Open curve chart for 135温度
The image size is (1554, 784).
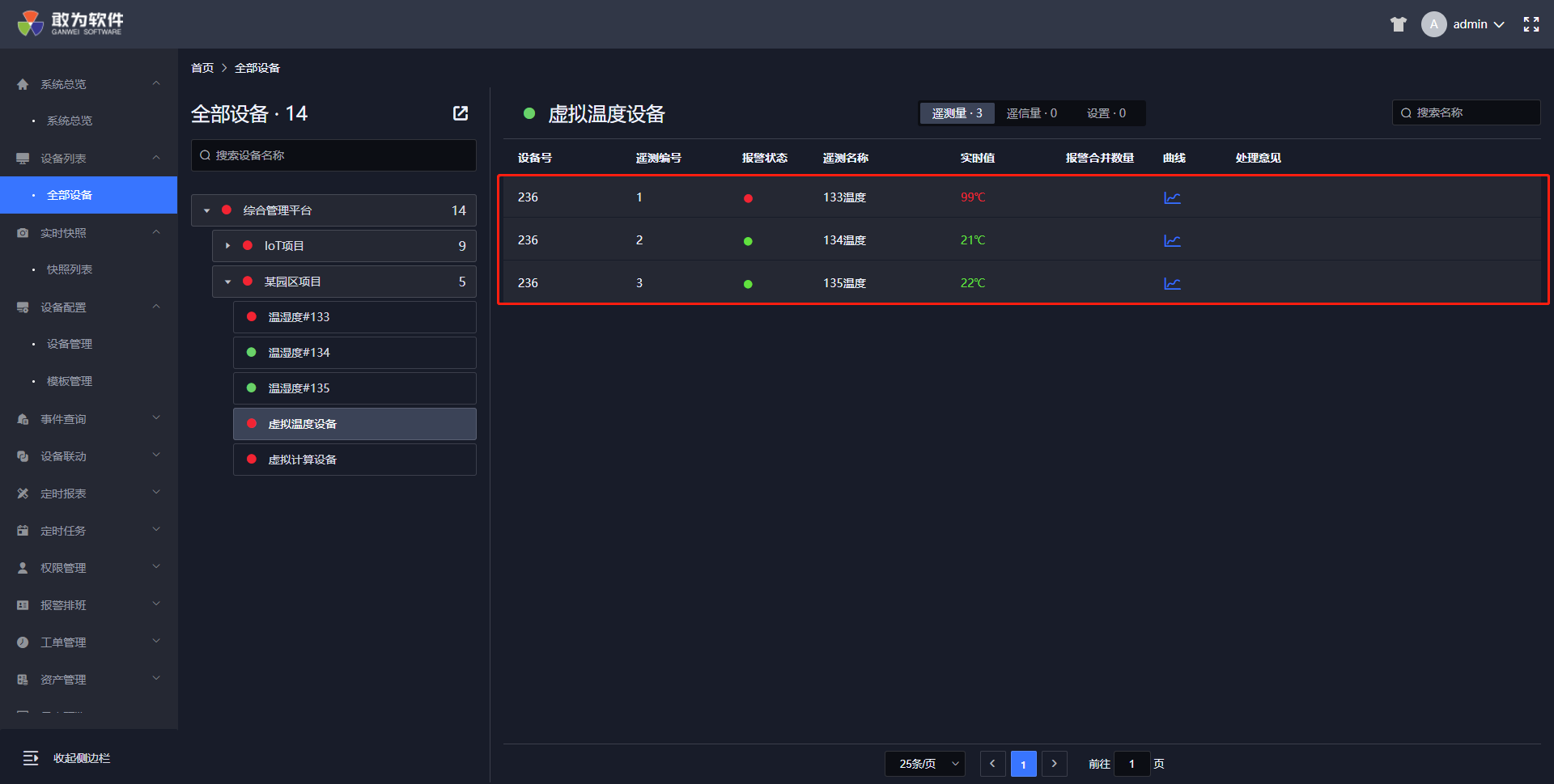[x=1172, y=283]
